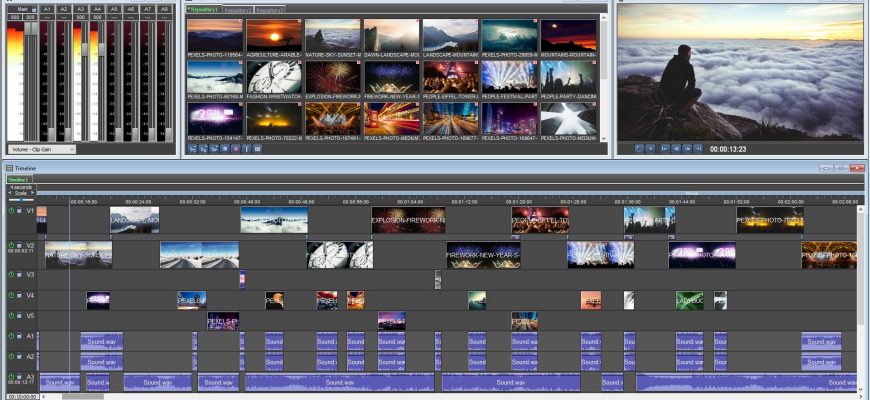Select the LANDSCAPE-MOUNTAIN clip on track V1
This screenshot has width=870, height=400.
click(x=134, y=220)
